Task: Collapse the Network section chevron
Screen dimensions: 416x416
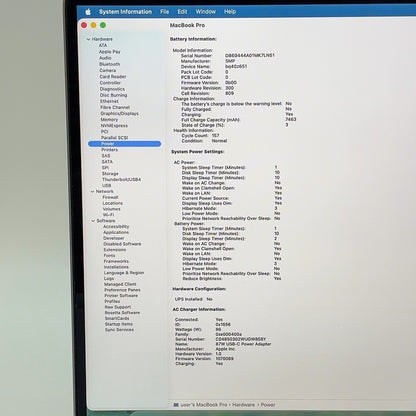Action: click(x=92, y=191)
